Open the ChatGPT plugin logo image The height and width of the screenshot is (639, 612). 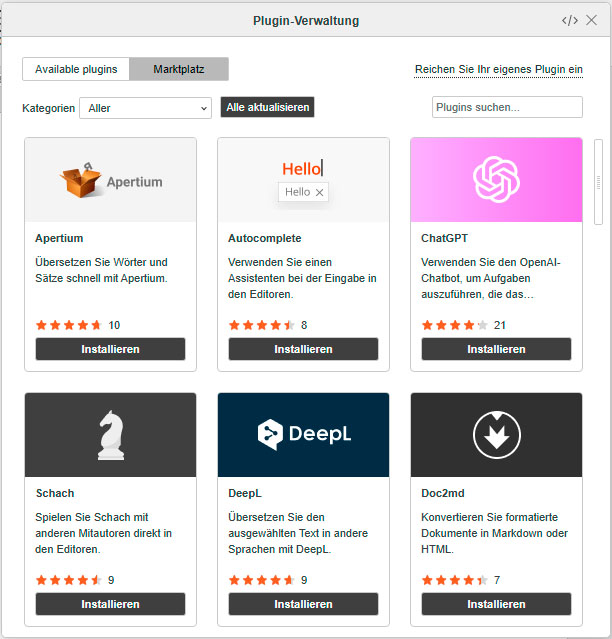coord(496,180)
